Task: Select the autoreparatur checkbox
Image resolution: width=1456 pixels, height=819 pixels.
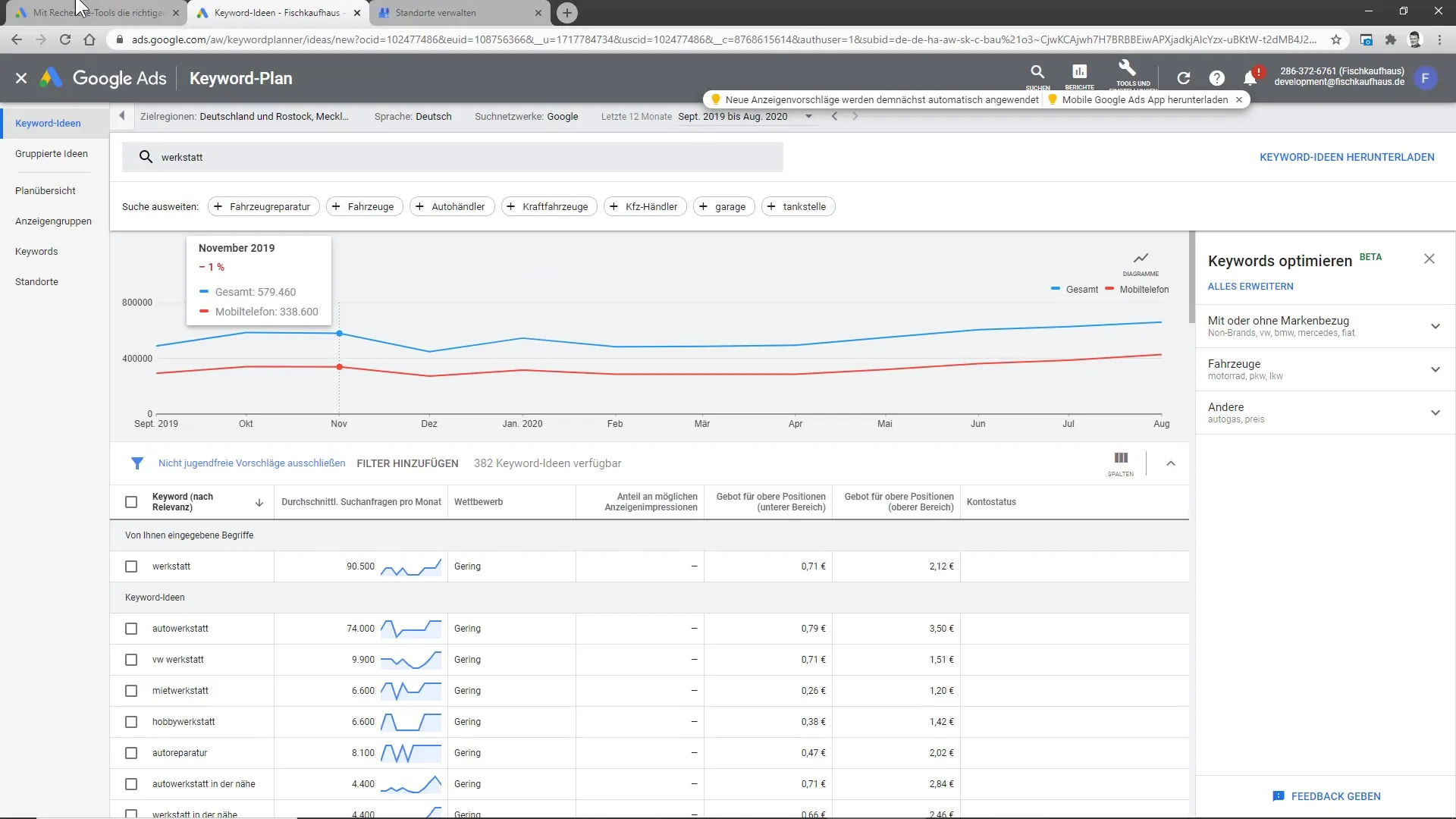Action: [131, 753]
